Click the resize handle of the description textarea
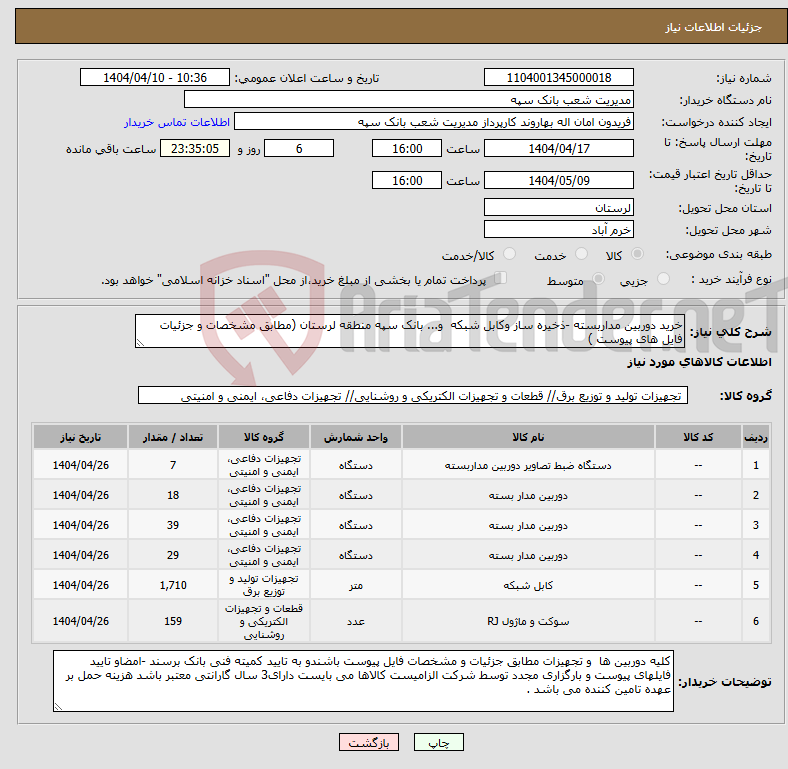This screenshot has width=788, height=769. tap(140, 343)
